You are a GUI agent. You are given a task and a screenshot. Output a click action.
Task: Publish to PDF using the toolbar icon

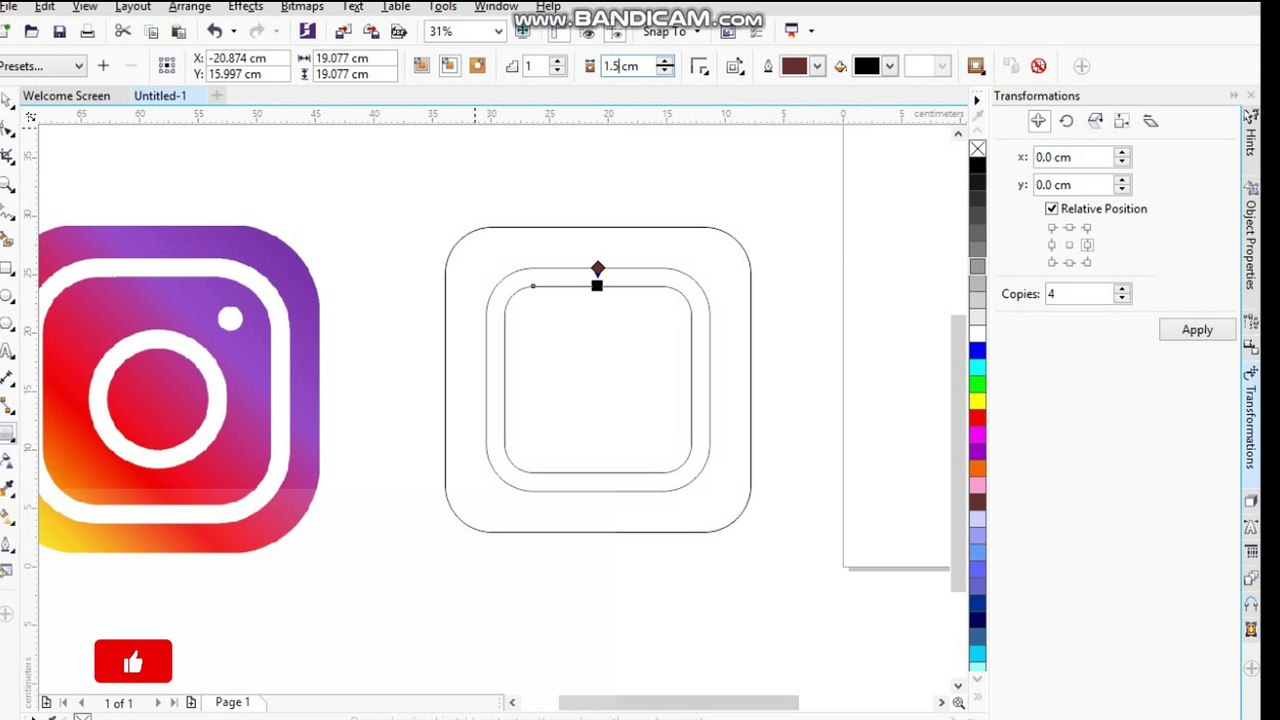tap(400, 32)
